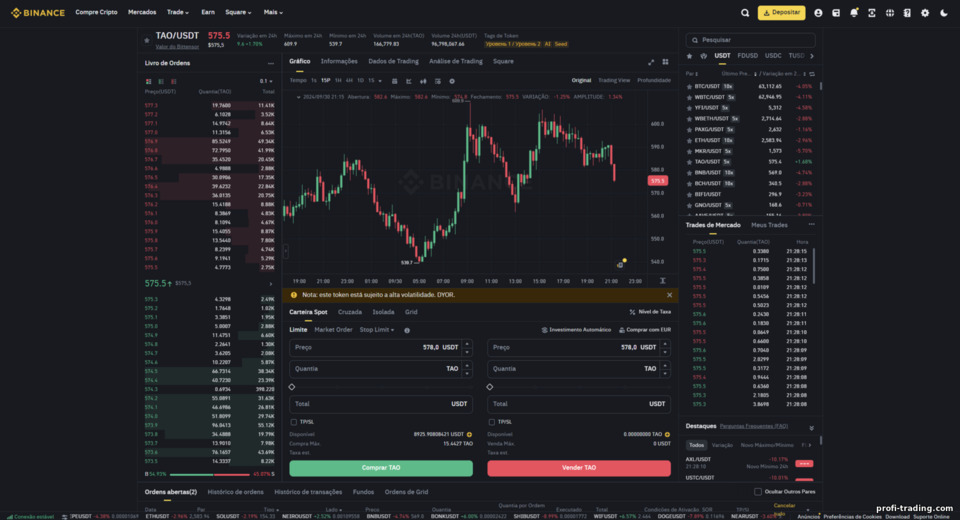This screenshot has height=520, width=960.
Task: Open the app download icon in header
Action: 872,13
